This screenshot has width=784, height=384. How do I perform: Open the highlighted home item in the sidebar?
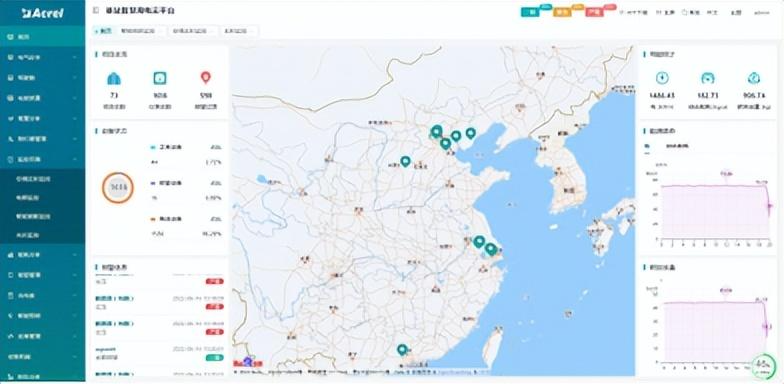[x=42, y=36]
